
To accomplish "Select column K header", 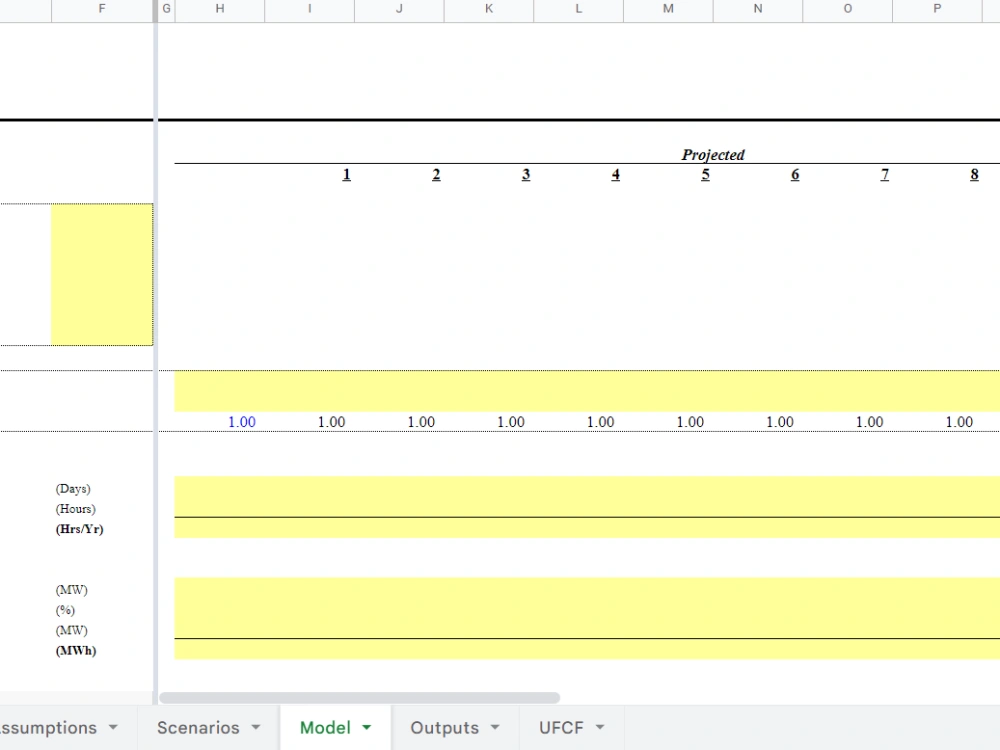I will point(488,10).
